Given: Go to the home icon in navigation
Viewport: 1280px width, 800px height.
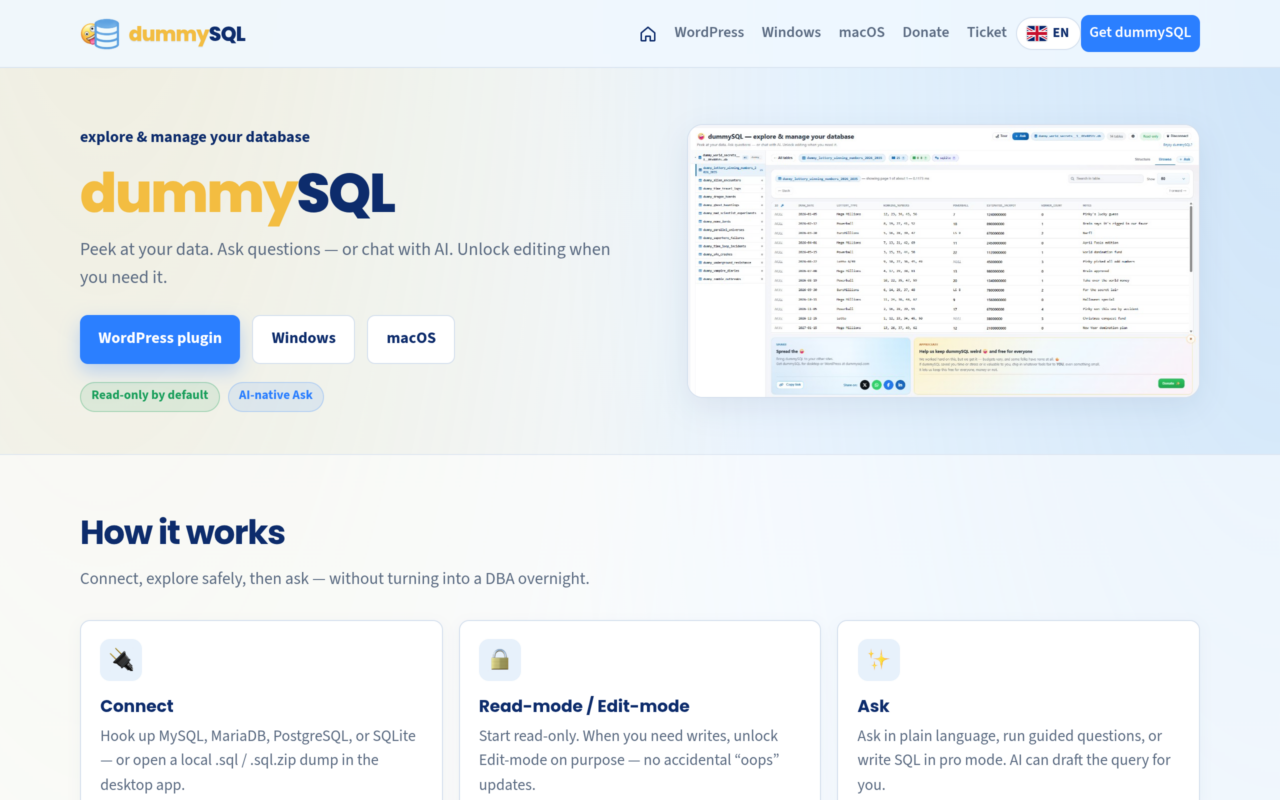Looking at the screenshot, I should [648, 33].
